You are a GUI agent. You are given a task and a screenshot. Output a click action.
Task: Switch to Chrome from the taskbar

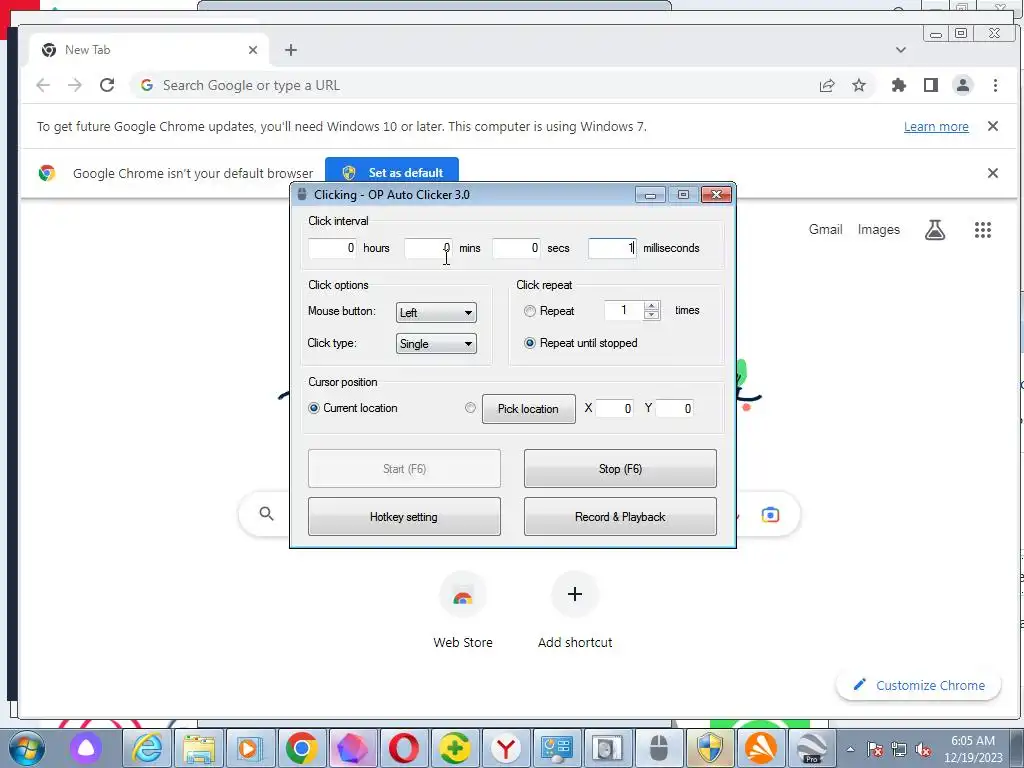point(301,748)
